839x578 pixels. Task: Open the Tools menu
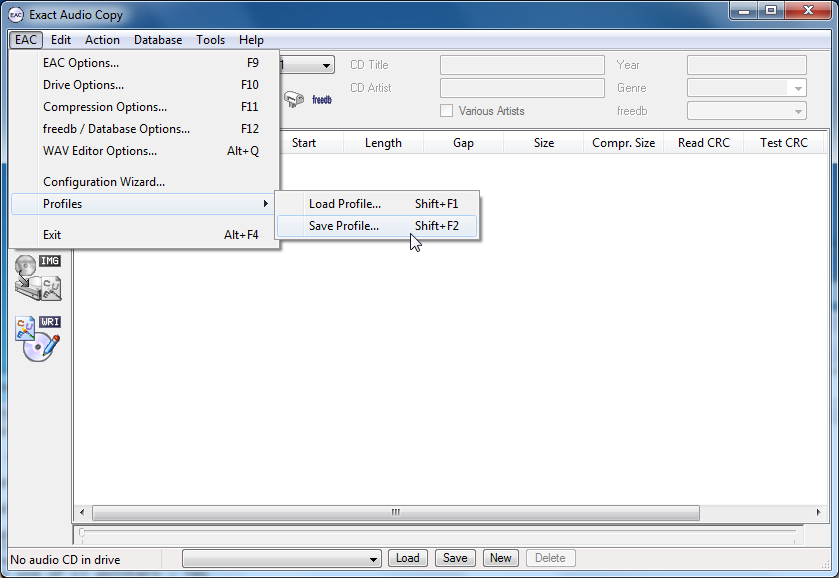pyautogui.click(x=210, y=40)
